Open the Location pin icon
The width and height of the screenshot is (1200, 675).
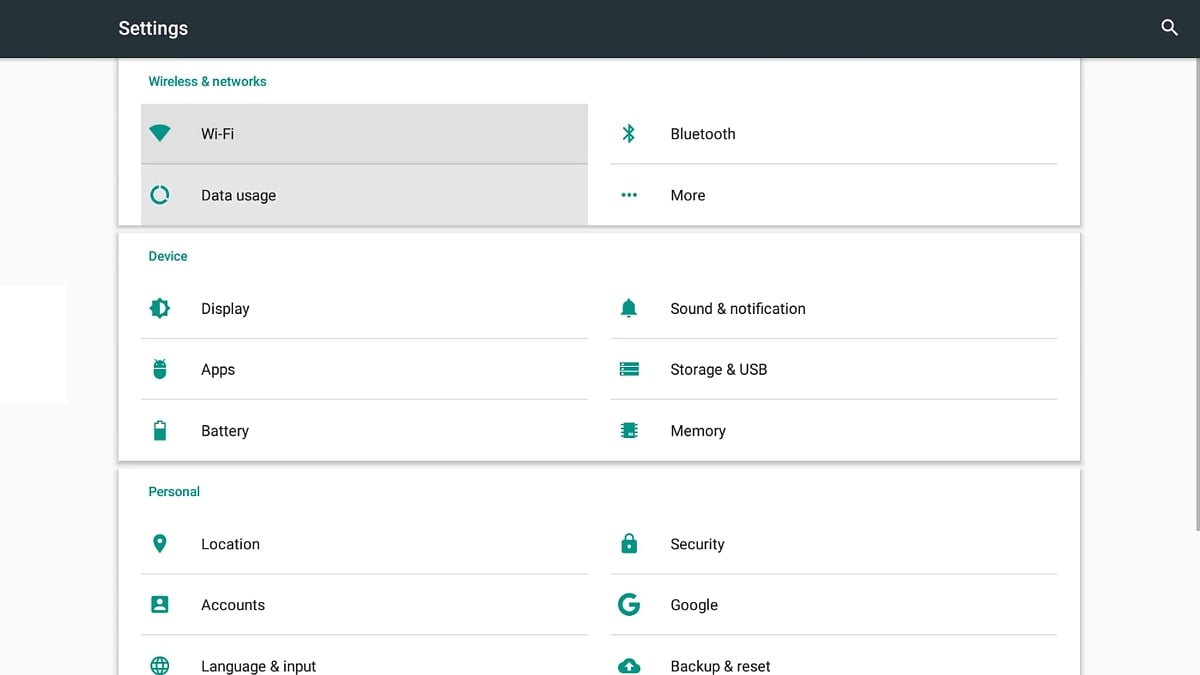tap(160, 543)
